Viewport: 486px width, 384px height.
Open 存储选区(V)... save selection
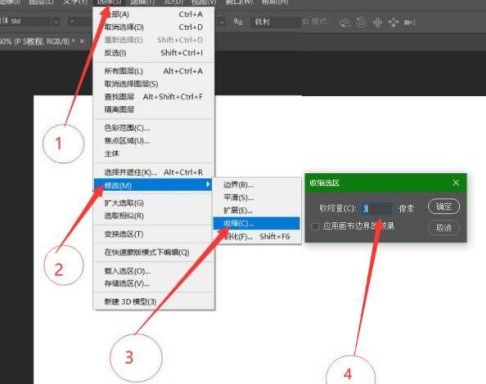pos(153,284)
